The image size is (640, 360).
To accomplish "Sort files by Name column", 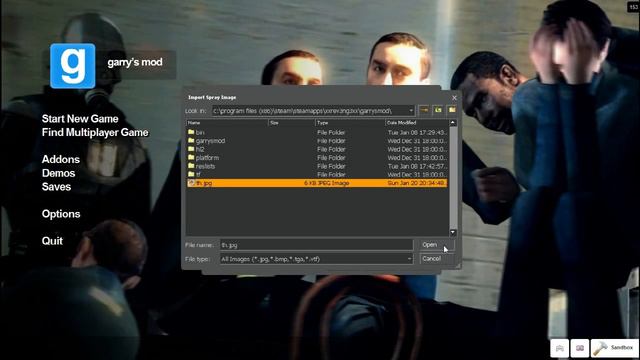I will click(x=227, y=122).
